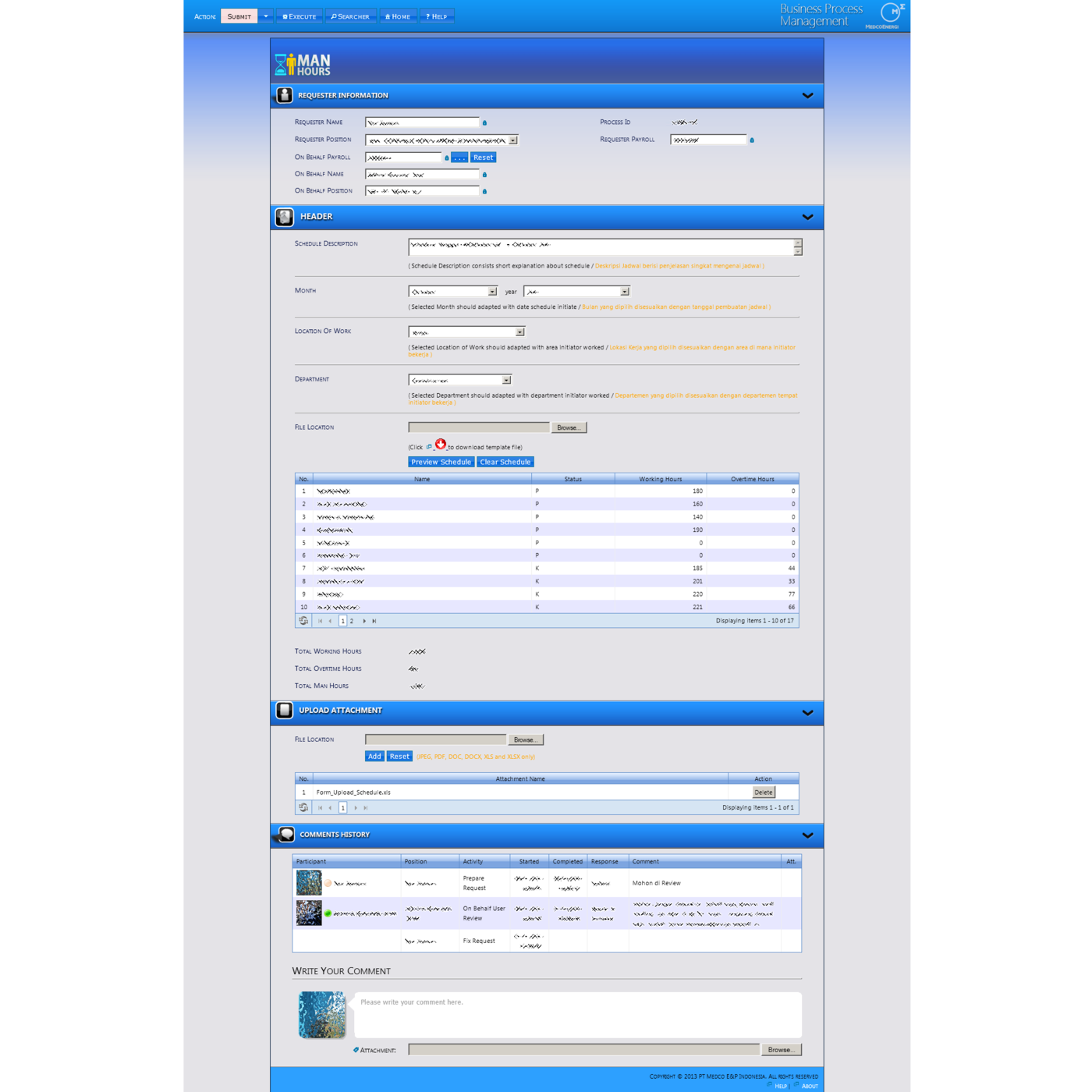
Task: Go to next page of the schedule table
Action: (364, 621)
